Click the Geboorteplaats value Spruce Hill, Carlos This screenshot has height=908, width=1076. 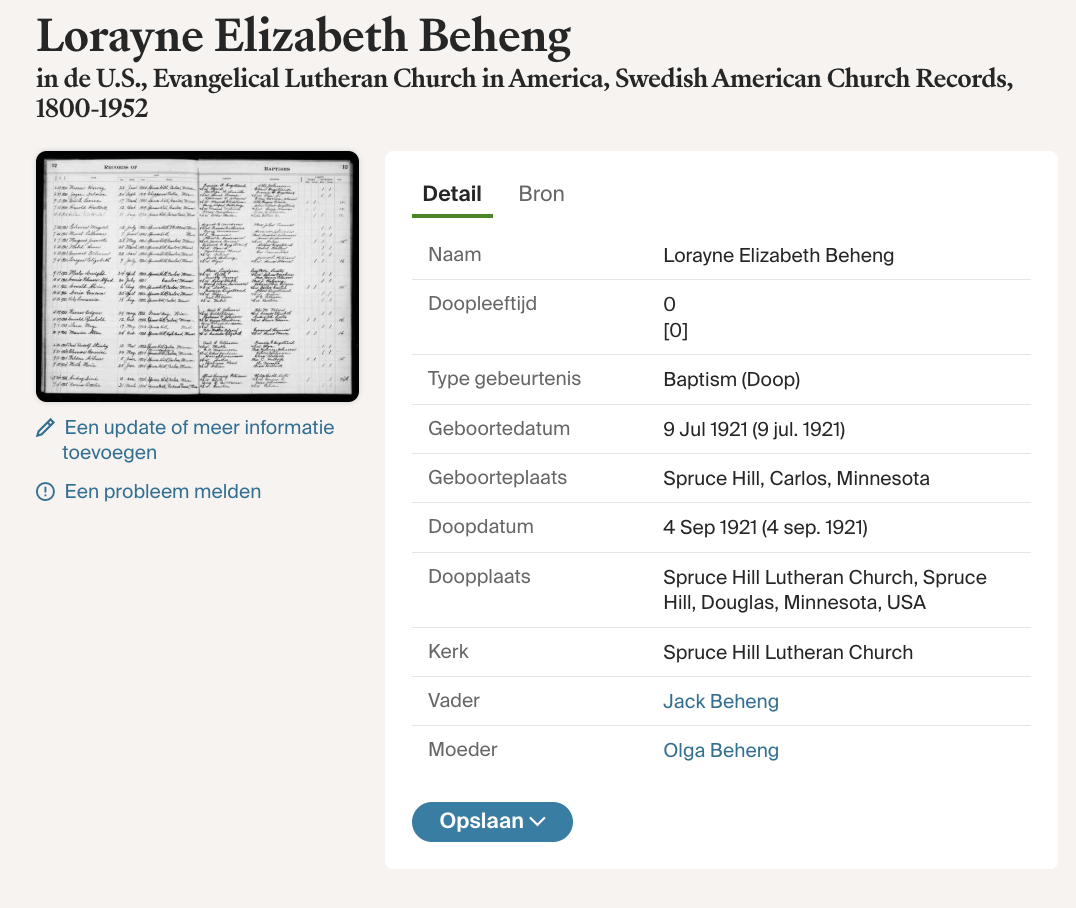pyautogui.click(x=796, y=478)
